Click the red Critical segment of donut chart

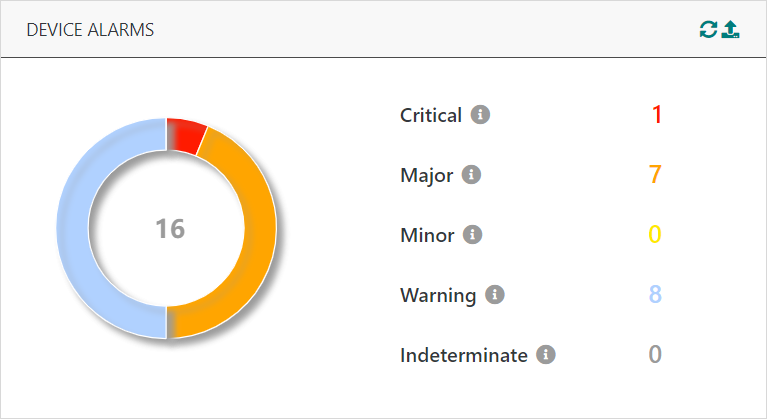click(x=185, y=135)
